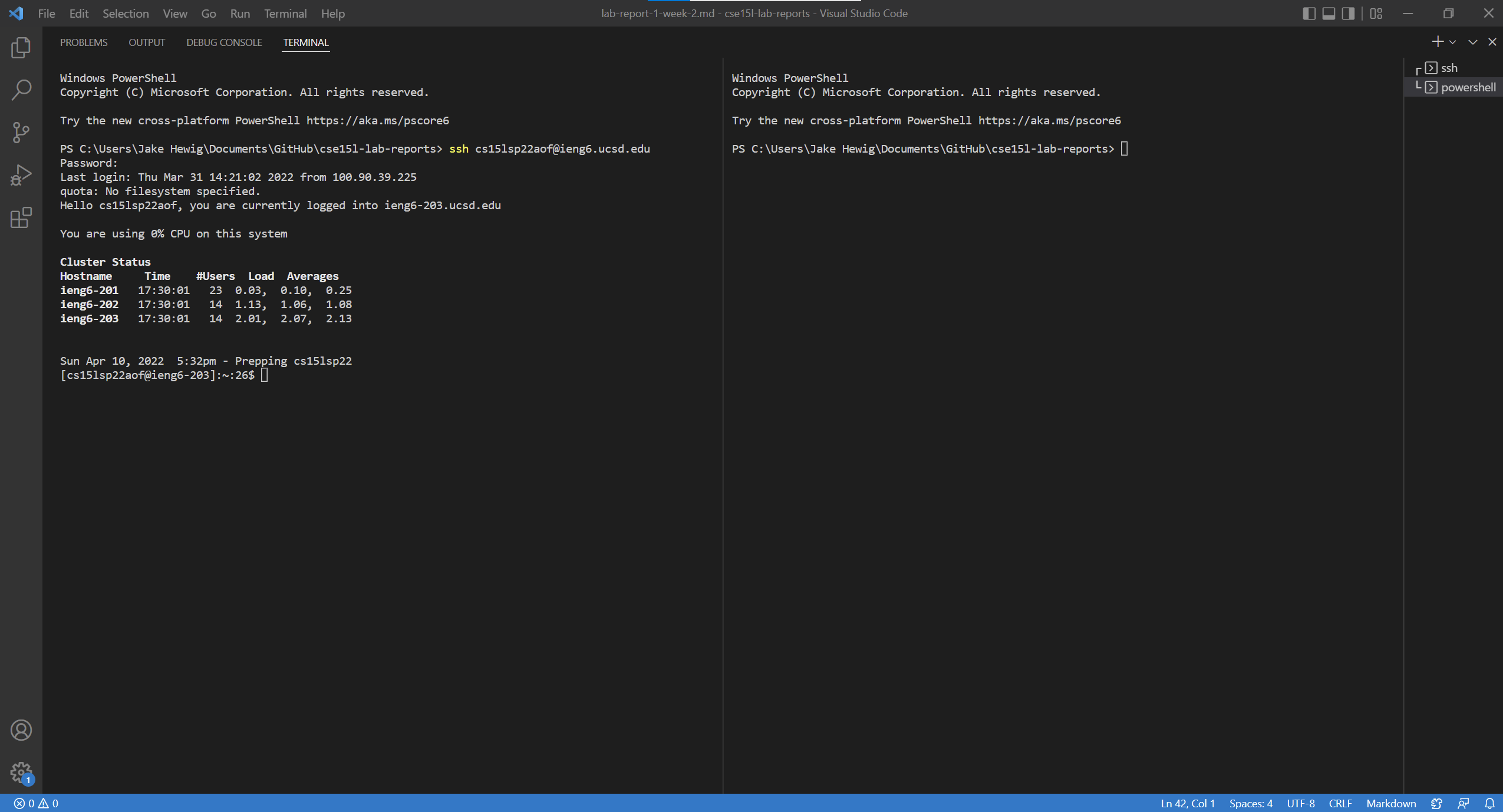The width and height of the screenshot is (1503, 812).
Task: Open the Source Control view
Action: (x=21, y=133)
